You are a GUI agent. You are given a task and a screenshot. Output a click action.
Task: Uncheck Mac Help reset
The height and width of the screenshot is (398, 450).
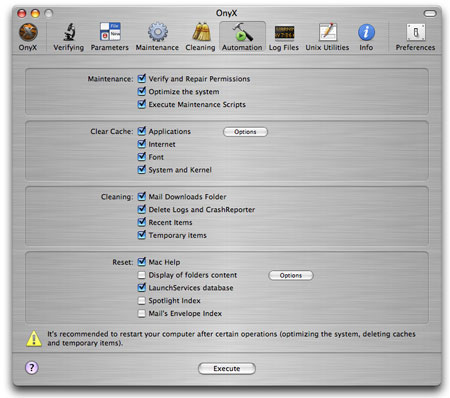(x=142, y=262)
